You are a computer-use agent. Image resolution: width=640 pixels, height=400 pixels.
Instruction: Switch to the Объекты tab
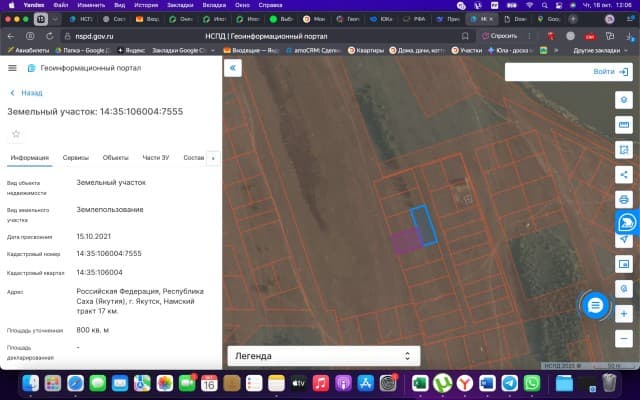(115, 158)
